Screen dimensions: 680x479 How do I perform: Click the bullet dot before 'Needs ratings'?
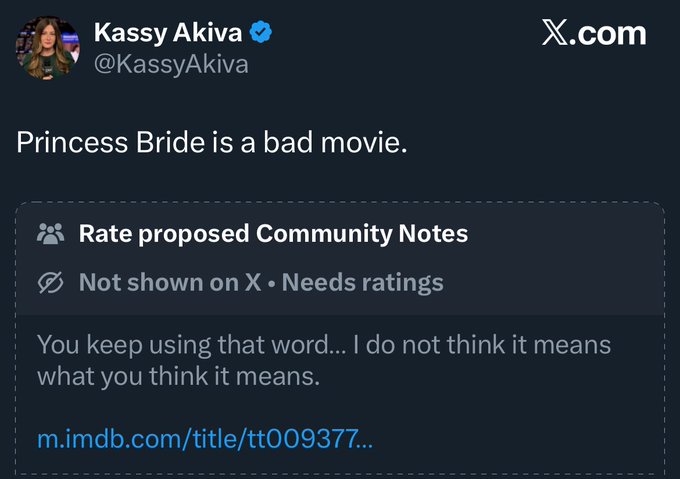click(272, 283)
